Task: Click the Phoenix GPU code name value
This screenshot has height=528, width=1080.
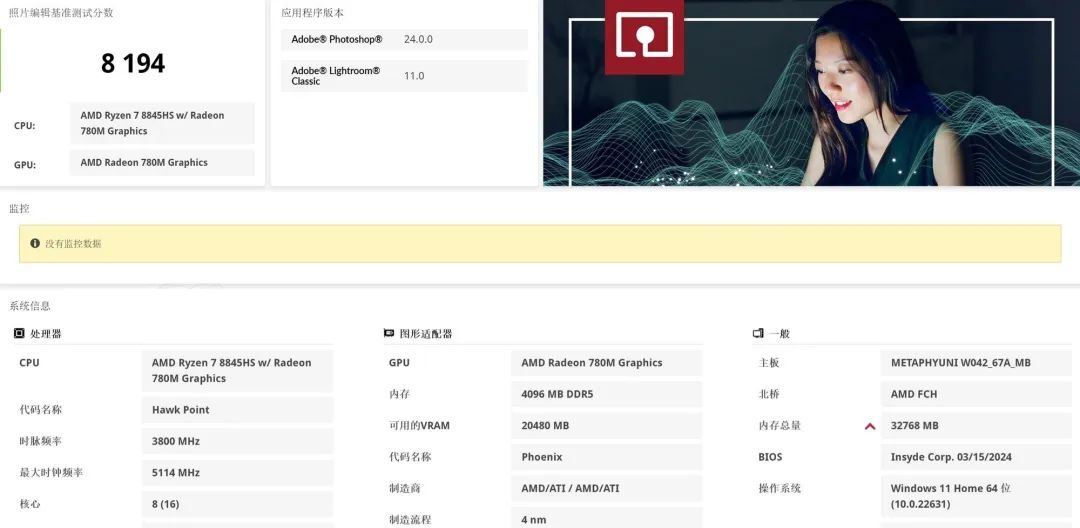Action: [607, 457]
